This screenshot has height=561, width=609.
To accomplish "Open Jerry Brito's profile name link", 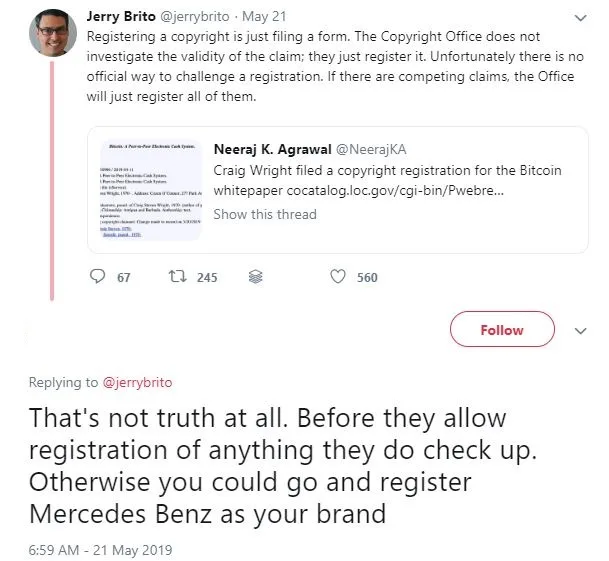I will click(x=124, y=17).
